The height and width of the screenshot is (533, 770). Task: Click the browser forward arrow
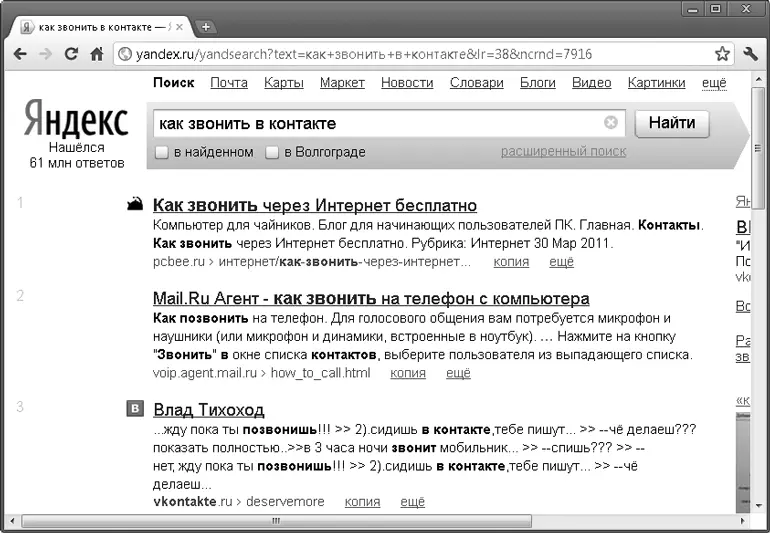[45, 54]
